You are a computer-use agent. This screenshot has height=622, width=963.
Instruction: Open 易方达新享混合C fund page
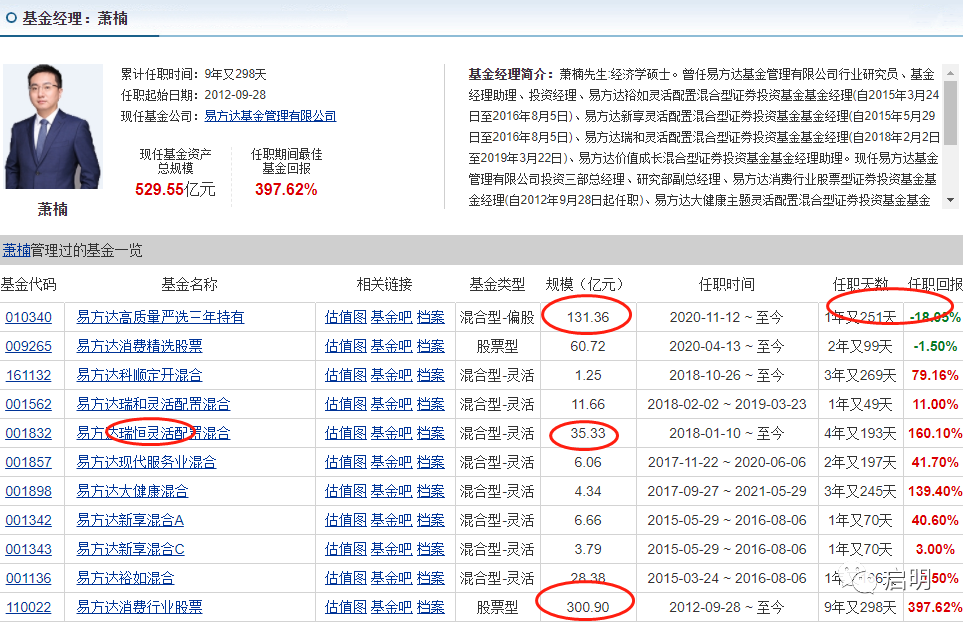coord(130,549)
